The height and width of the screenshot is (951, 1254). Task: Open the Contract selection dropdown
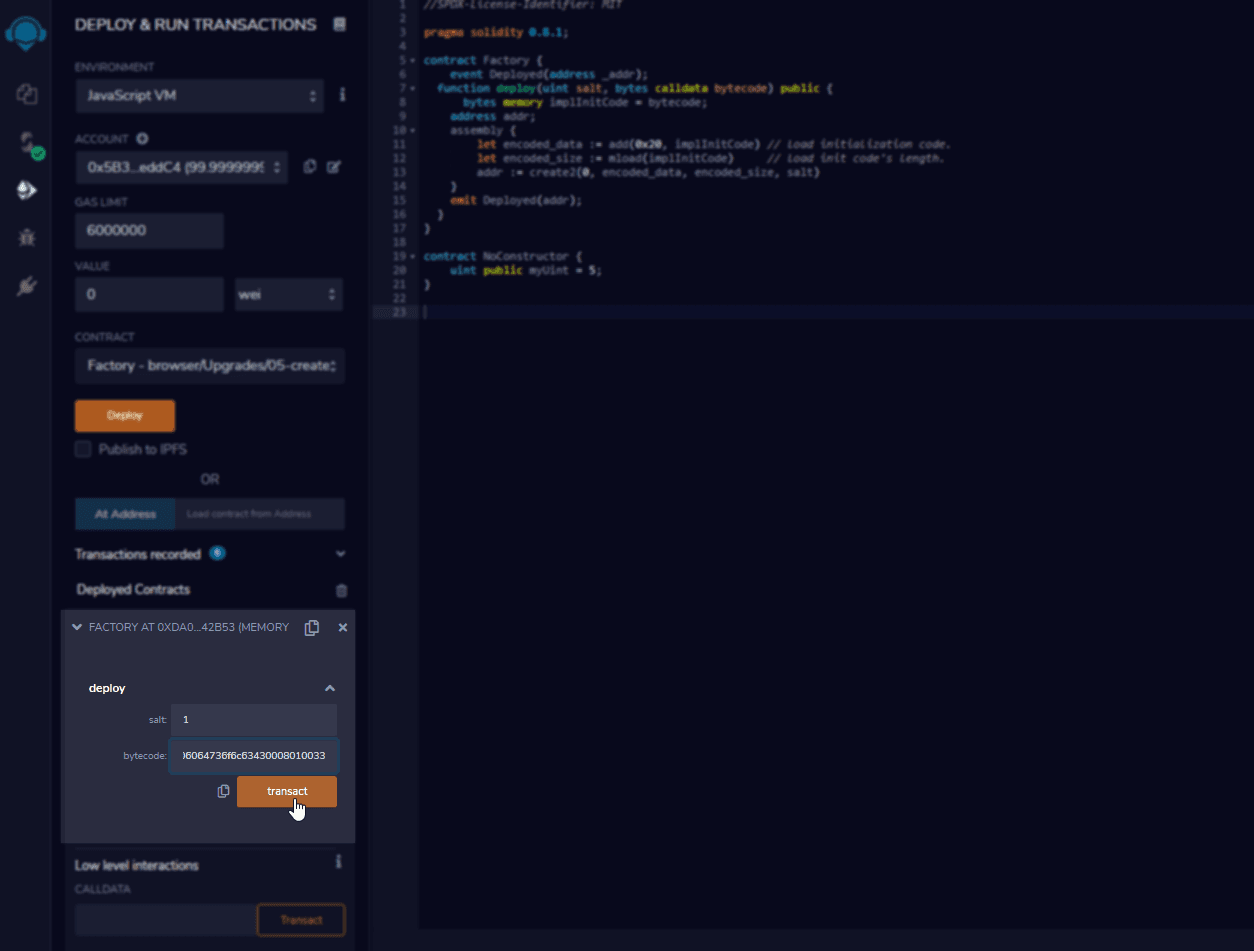click(x=210, y=365)
